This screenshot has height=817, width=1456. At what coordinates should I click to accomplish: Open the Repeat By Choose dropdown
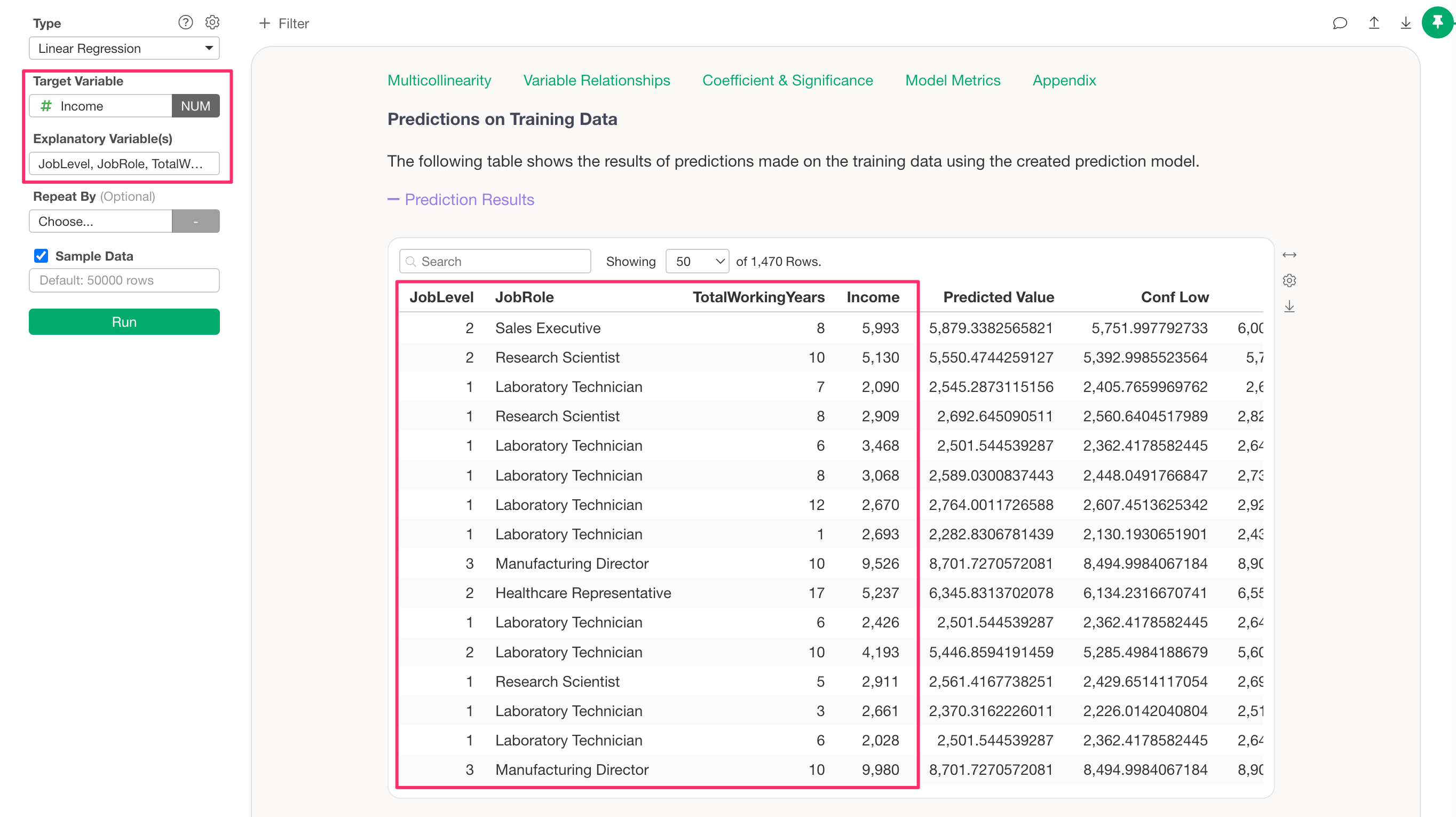coord(101,222)
